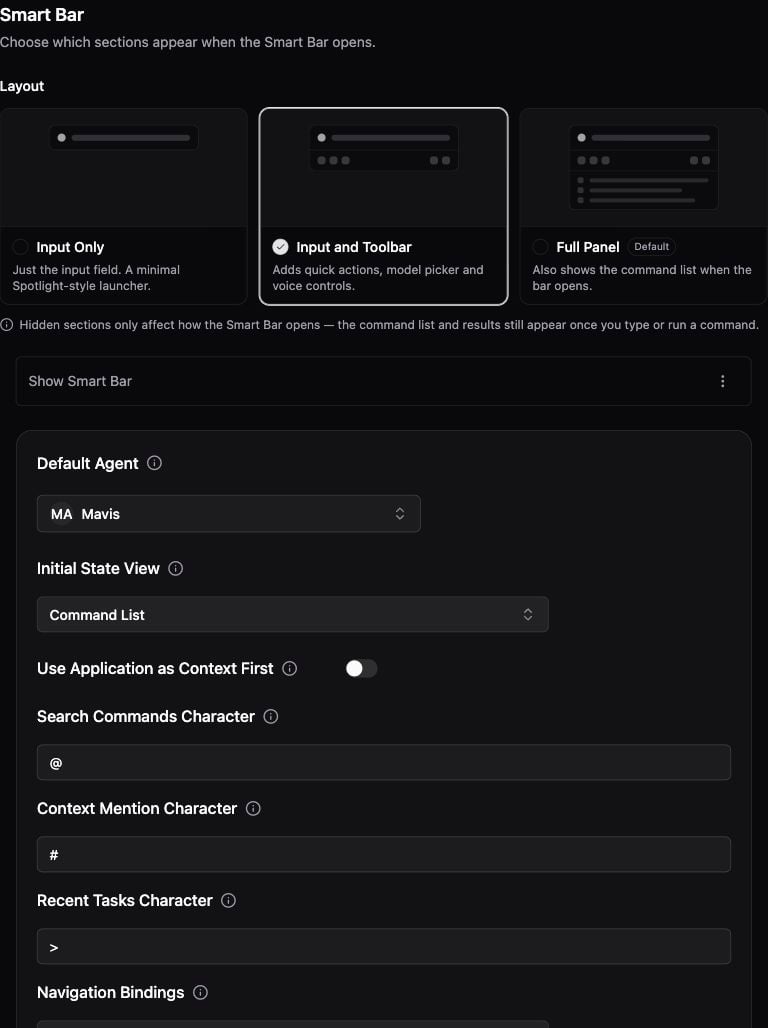Click 'Choose which sections appear when the Smart Bar opens.'

pyautogui.click(x=188, y=42)
